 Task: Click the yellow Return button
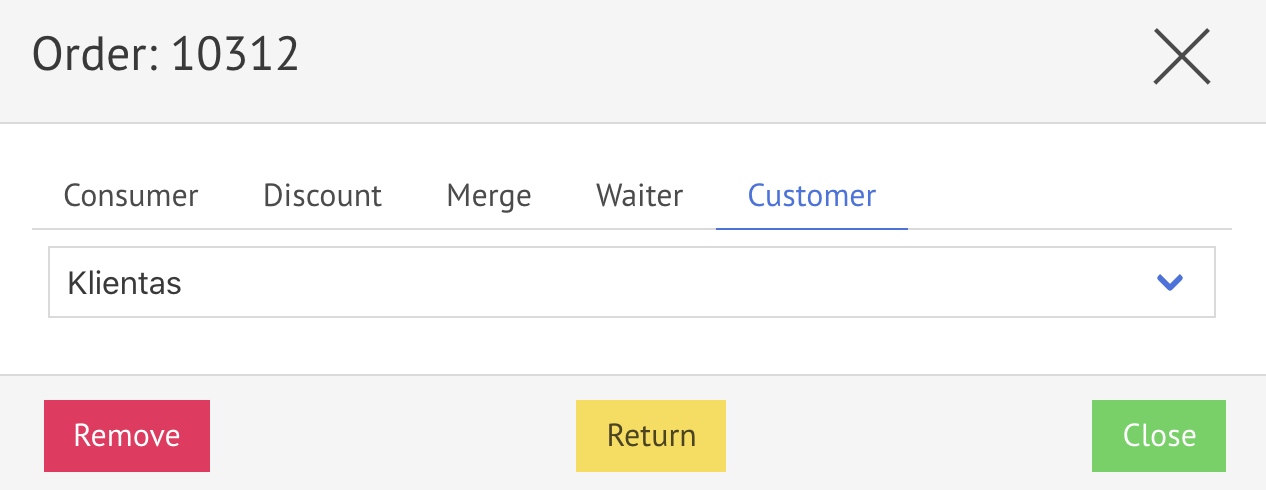click(651, 436)
